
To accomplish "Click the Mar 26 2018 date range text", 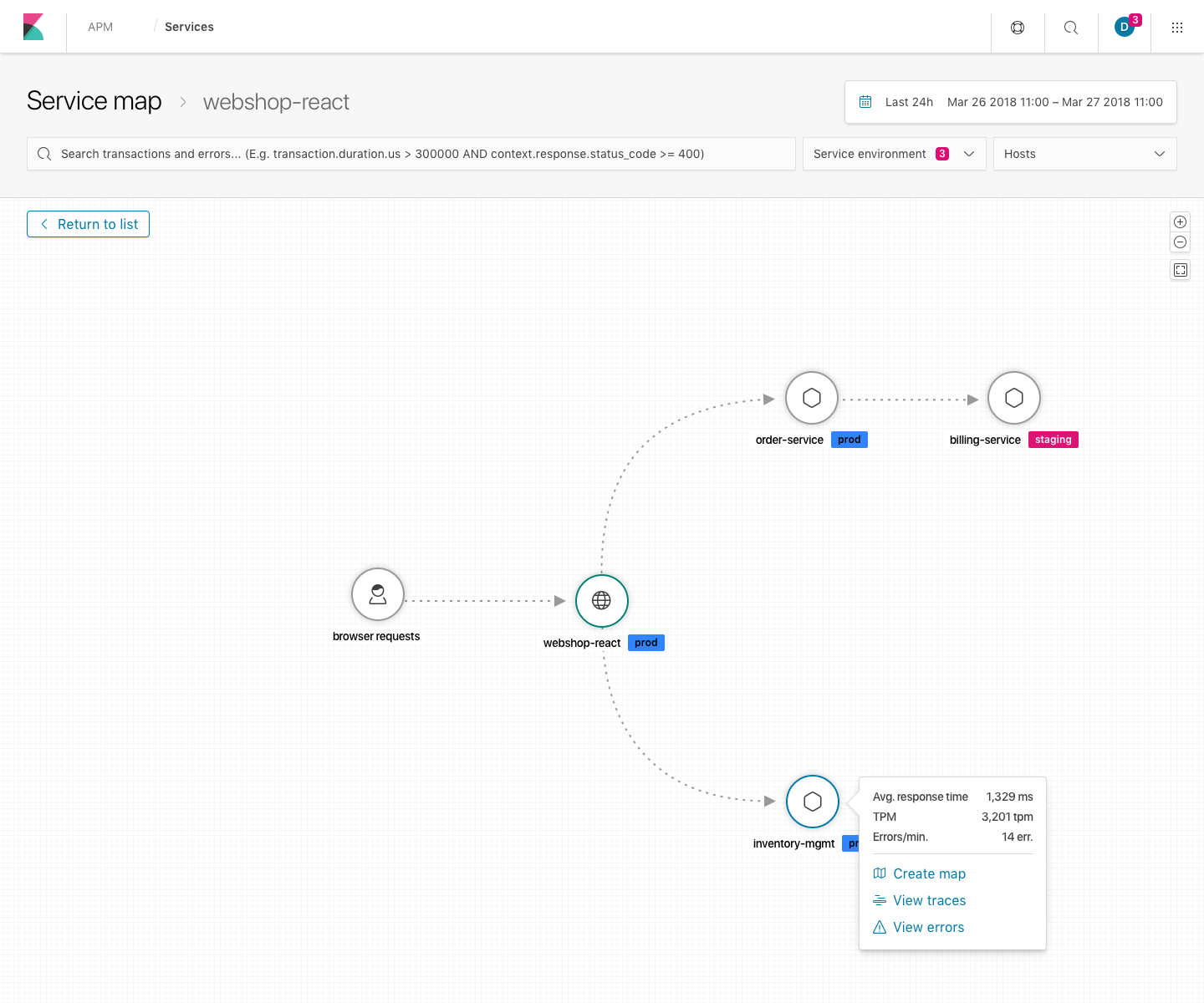I will [x=1055, y=102].
